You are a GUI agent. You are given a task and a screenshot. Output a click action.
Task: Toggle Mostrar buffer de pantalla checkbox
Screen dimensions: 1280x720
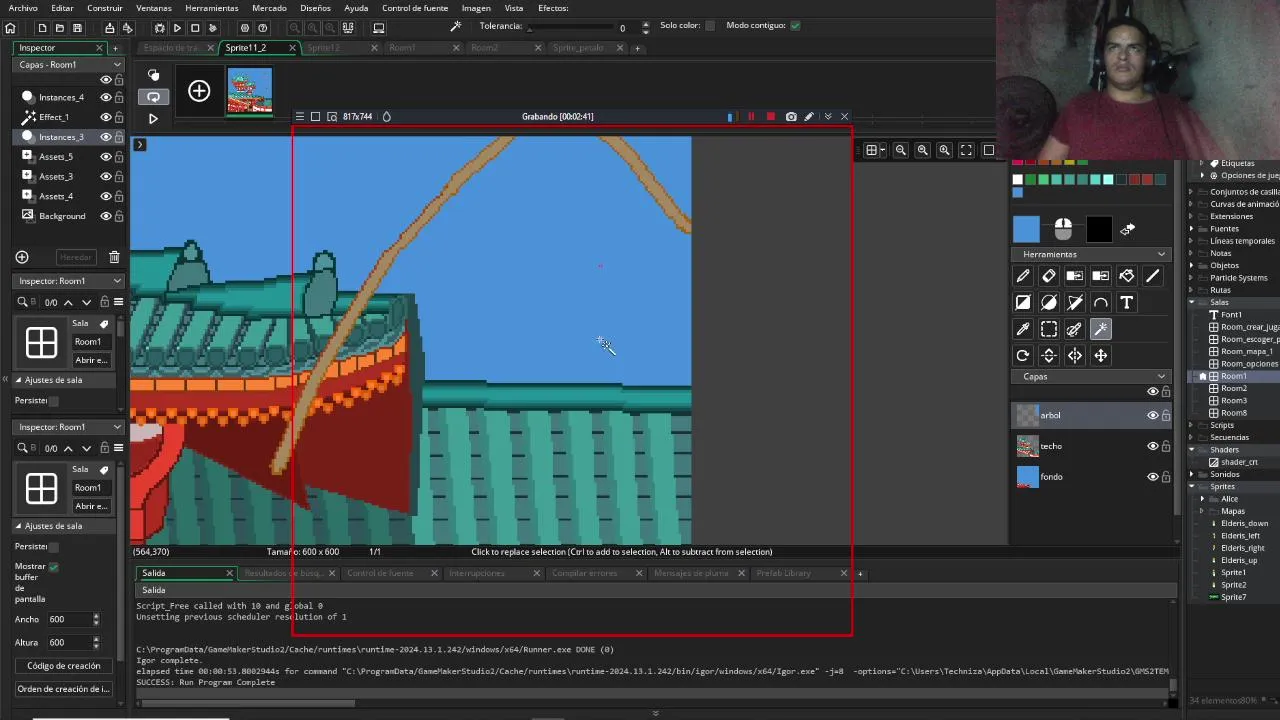pyautogui.click(x=53, y=566)
